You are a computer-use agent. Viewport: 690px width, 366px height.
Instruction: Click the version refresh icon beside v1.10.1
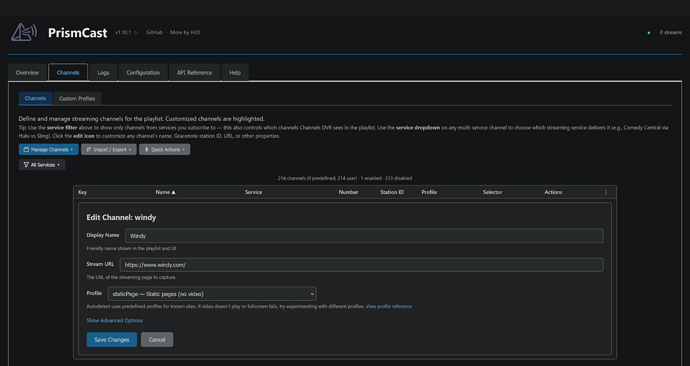(136, 33)
